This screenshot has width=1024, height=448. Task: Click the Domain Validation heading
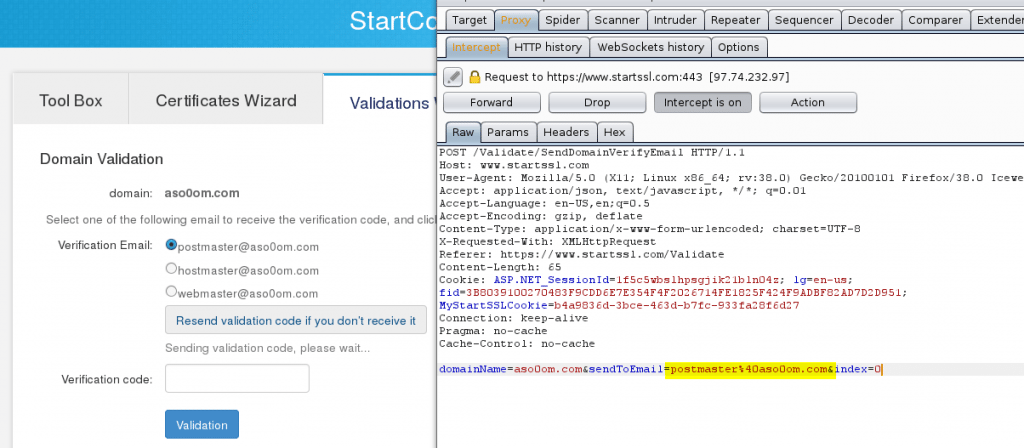(101, 159)
